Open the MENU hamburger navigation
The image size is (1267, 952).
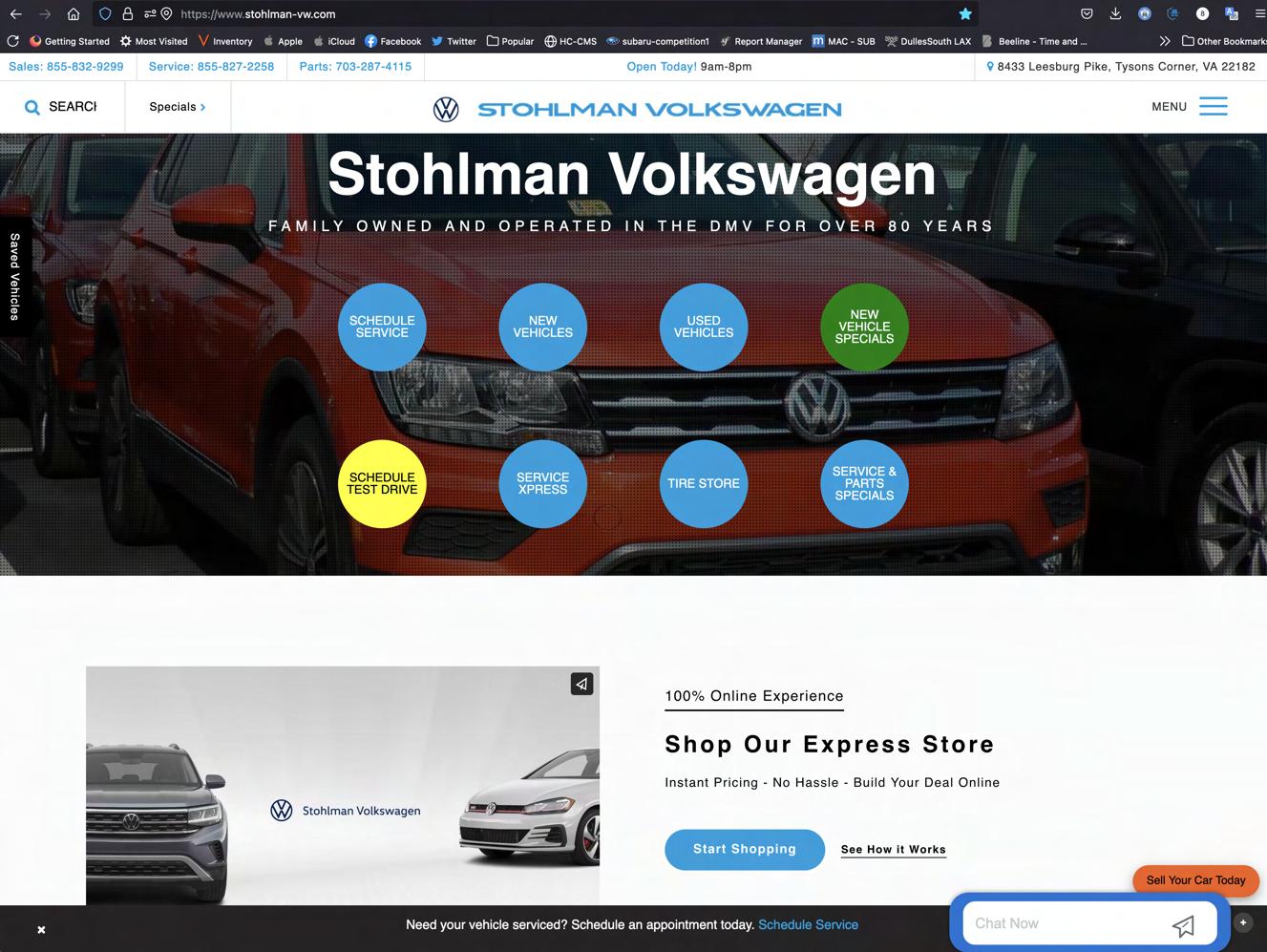coord(1190,106)
